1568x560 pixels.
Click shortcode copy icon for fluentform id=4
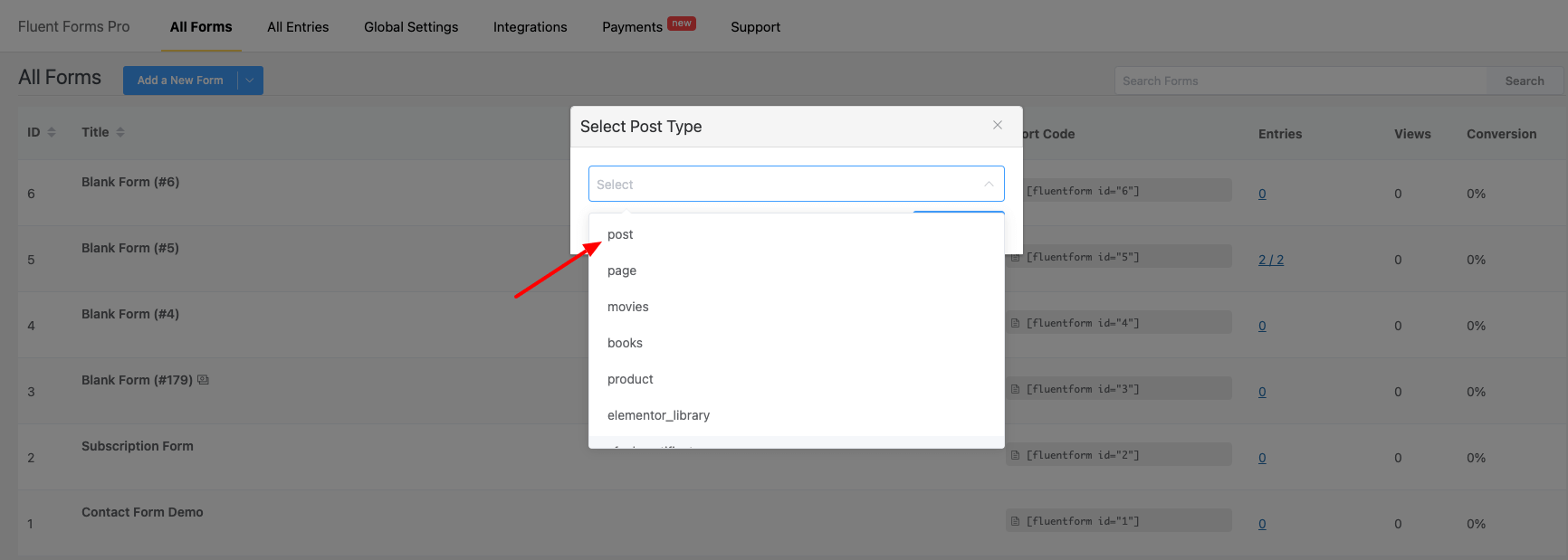click(1016, 323)
